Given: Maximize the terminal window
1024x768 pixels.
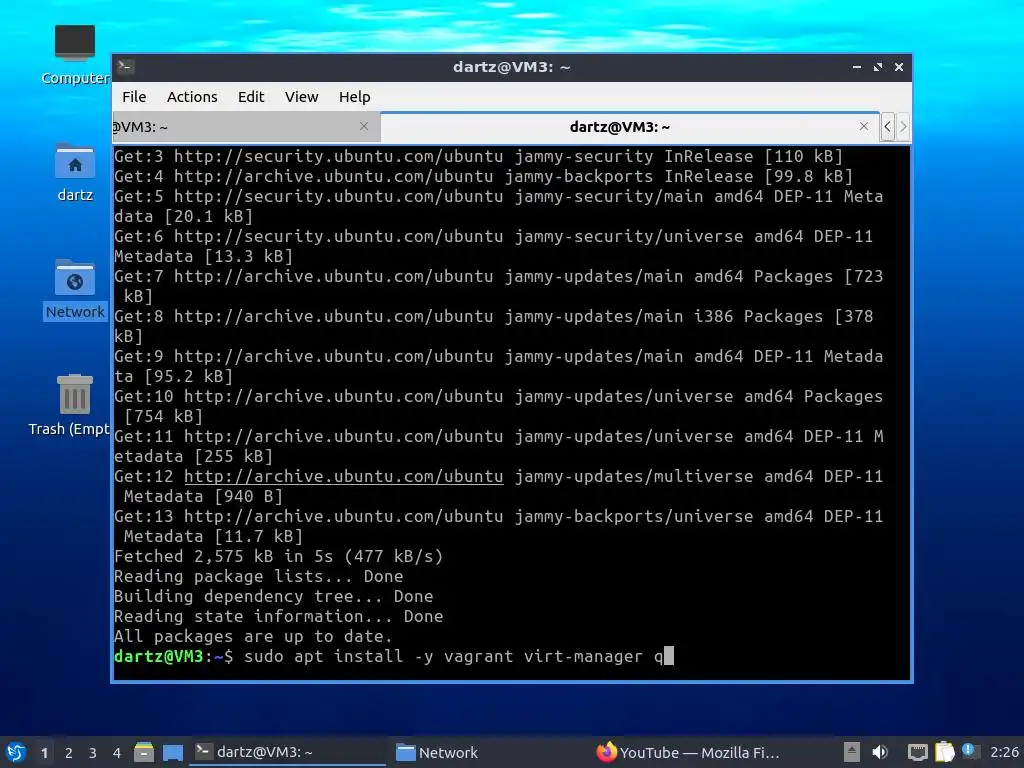Looking at the screenshot, I should [x=878, y=67].
